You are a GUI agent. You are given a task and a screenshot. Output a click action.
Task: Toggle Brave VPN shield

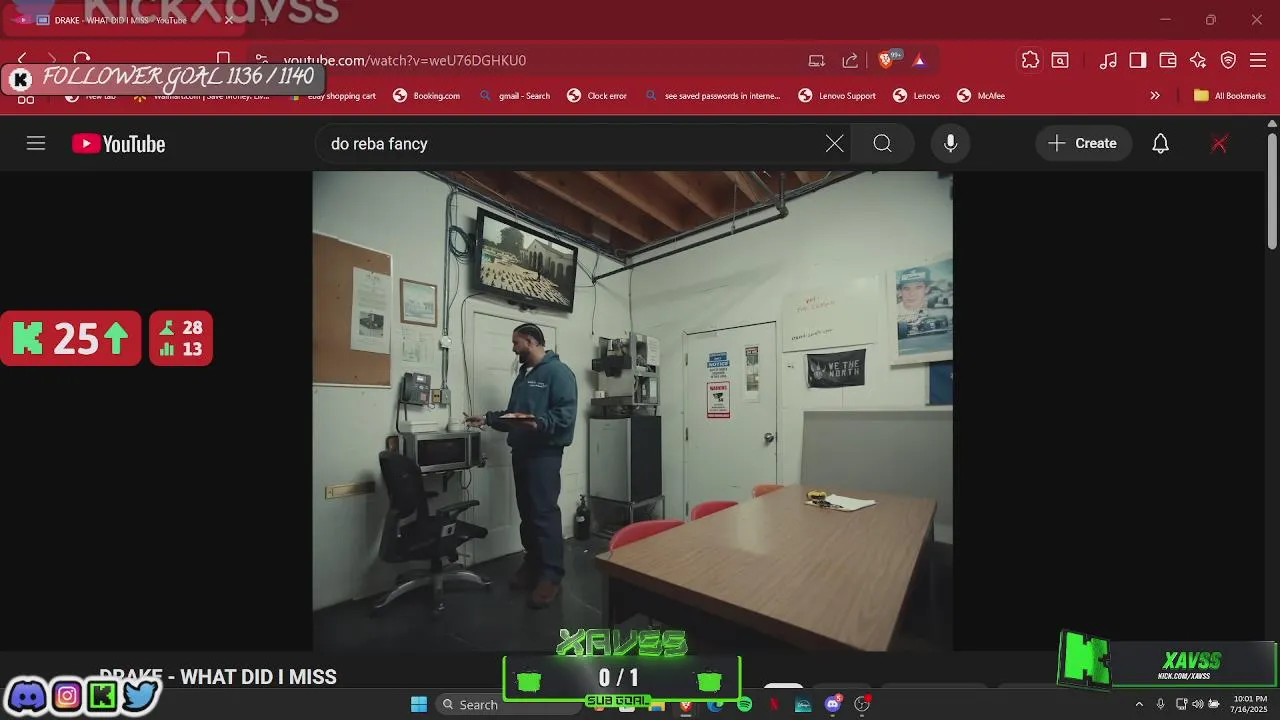pos(1228,61)
